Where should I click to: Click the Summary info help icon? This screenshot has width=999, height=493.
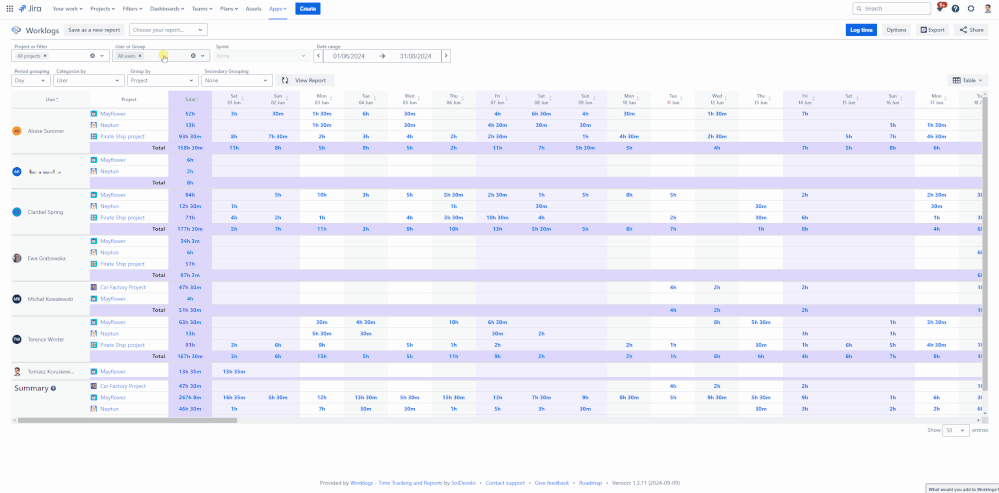[x=53, y=389]
